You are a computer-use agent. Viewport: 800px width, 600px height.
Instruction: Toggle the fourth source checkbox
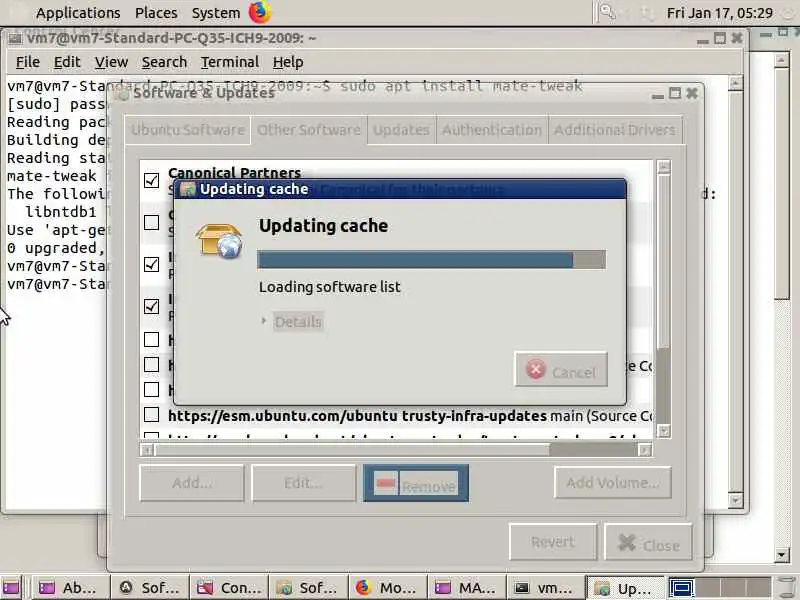[x=152, y=306]
